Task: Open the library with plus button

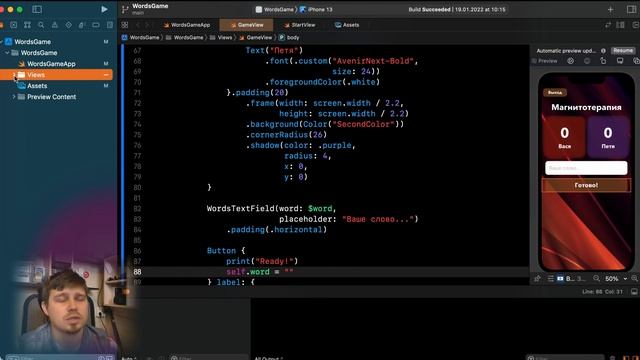Action: [610, 9]
